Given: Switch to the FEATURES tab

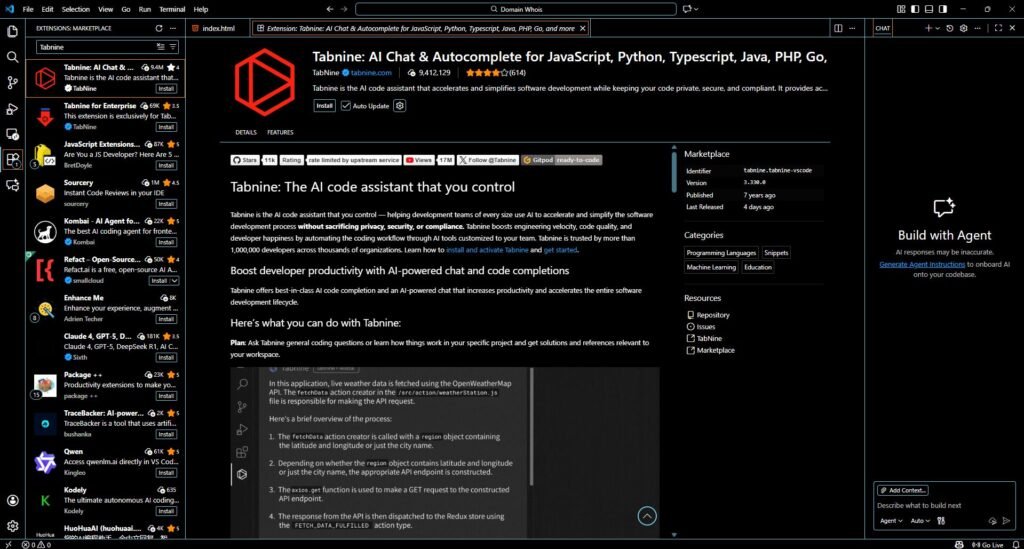Looking at the screenshot, I should point(280,132).
